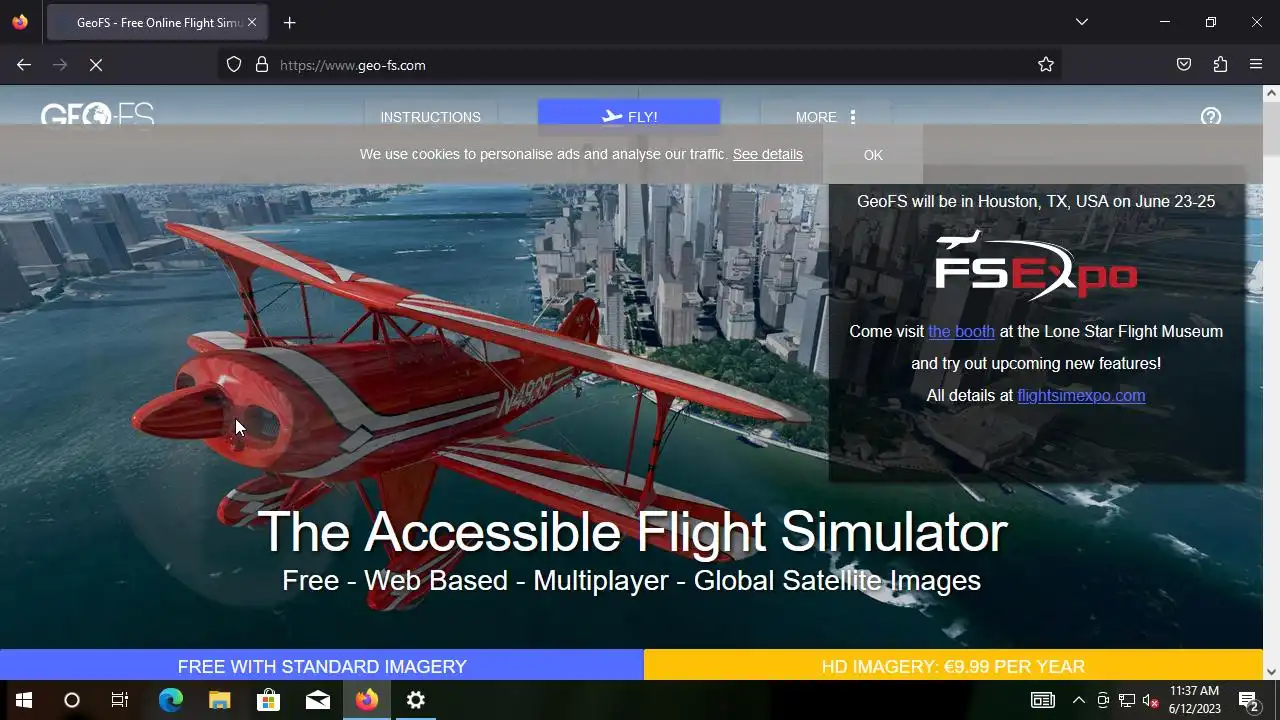Bookmark this page with the star
Viewport: 1280px width, 720px height.
coord(1046,65)
